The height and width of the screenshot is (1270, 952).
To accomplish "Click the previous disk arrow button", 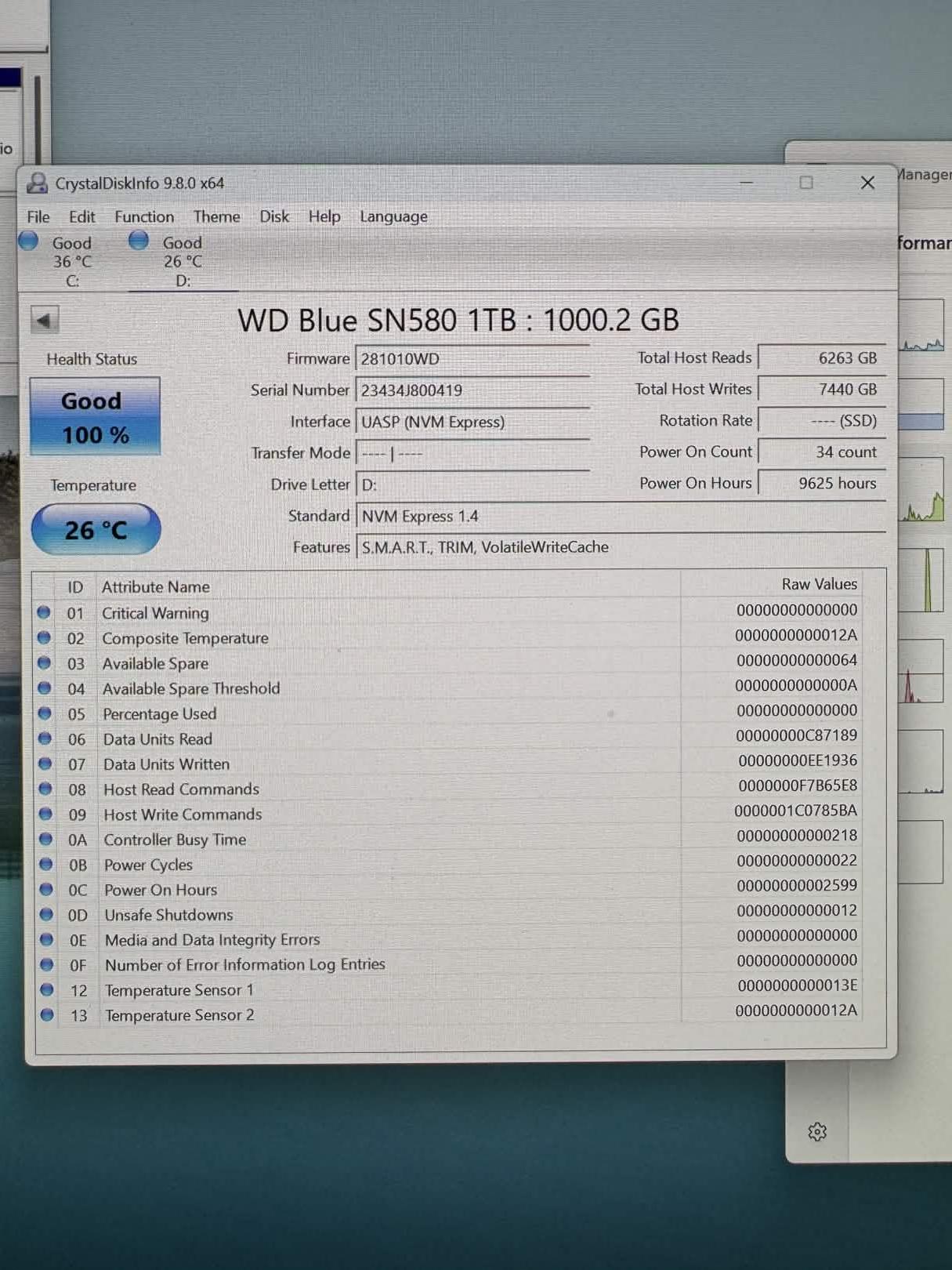I will coord(44,320).
